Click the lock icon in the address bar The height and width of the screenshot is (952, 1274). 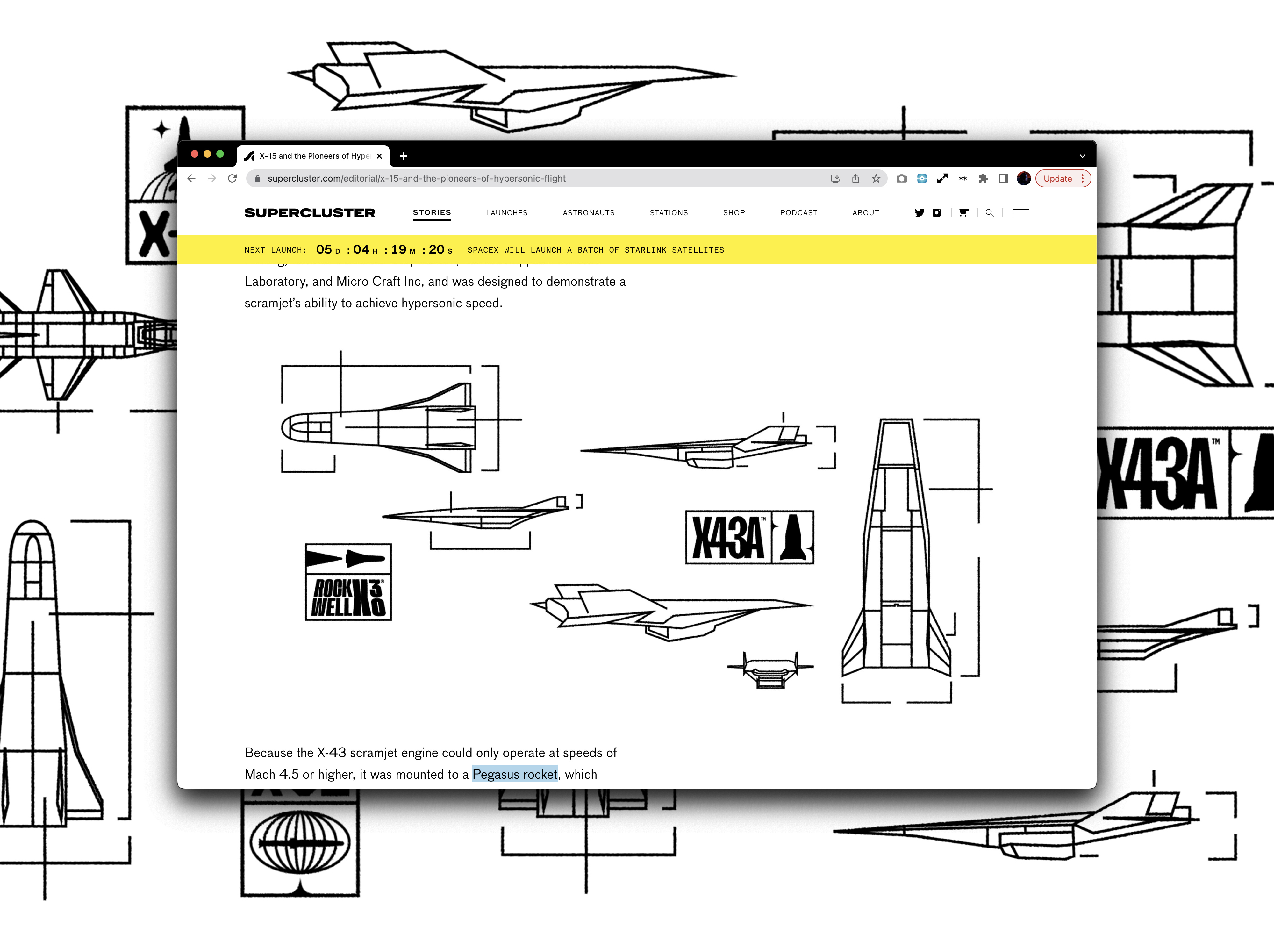point(257,179)
